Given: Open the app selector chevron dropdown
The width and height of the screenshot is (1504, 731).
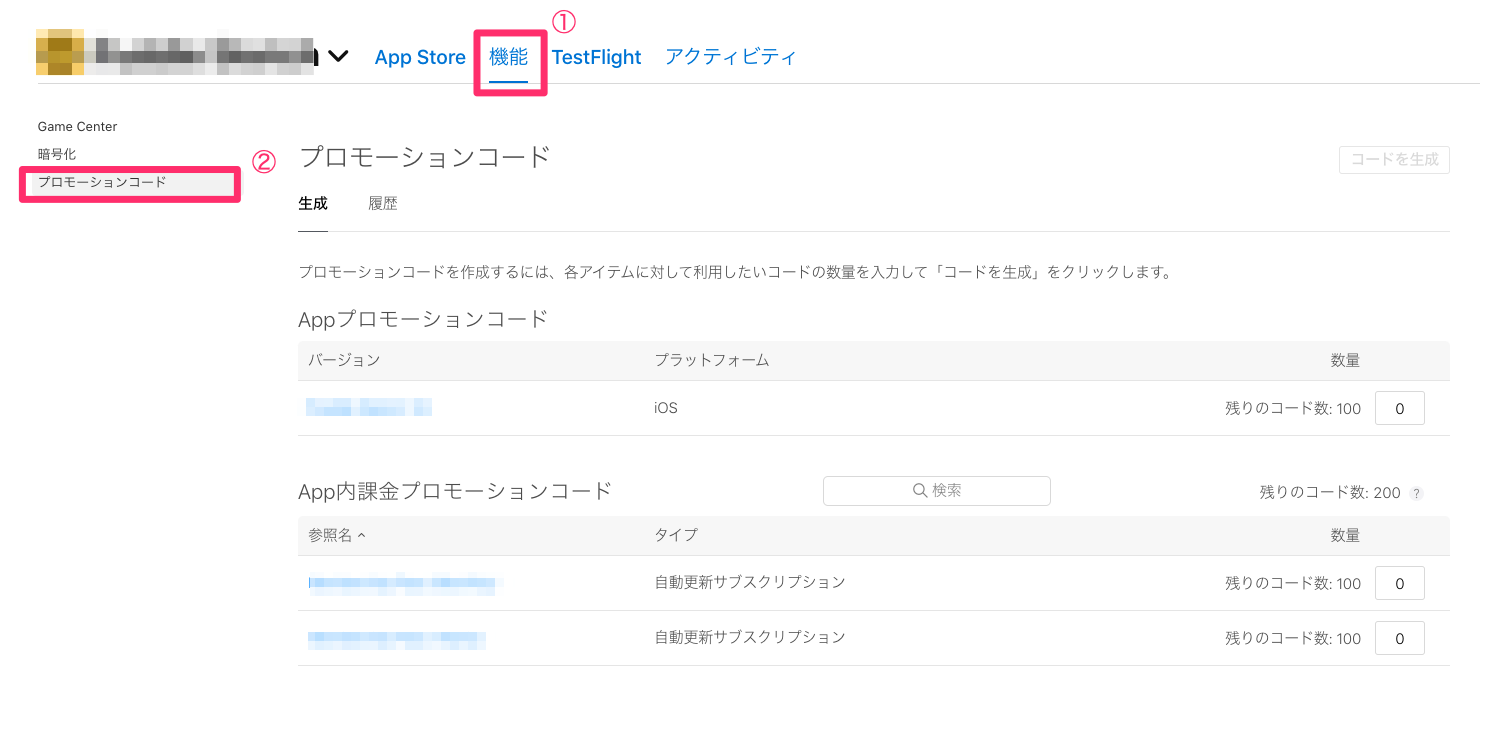Looking at the screenshot, I should [338, 57].
